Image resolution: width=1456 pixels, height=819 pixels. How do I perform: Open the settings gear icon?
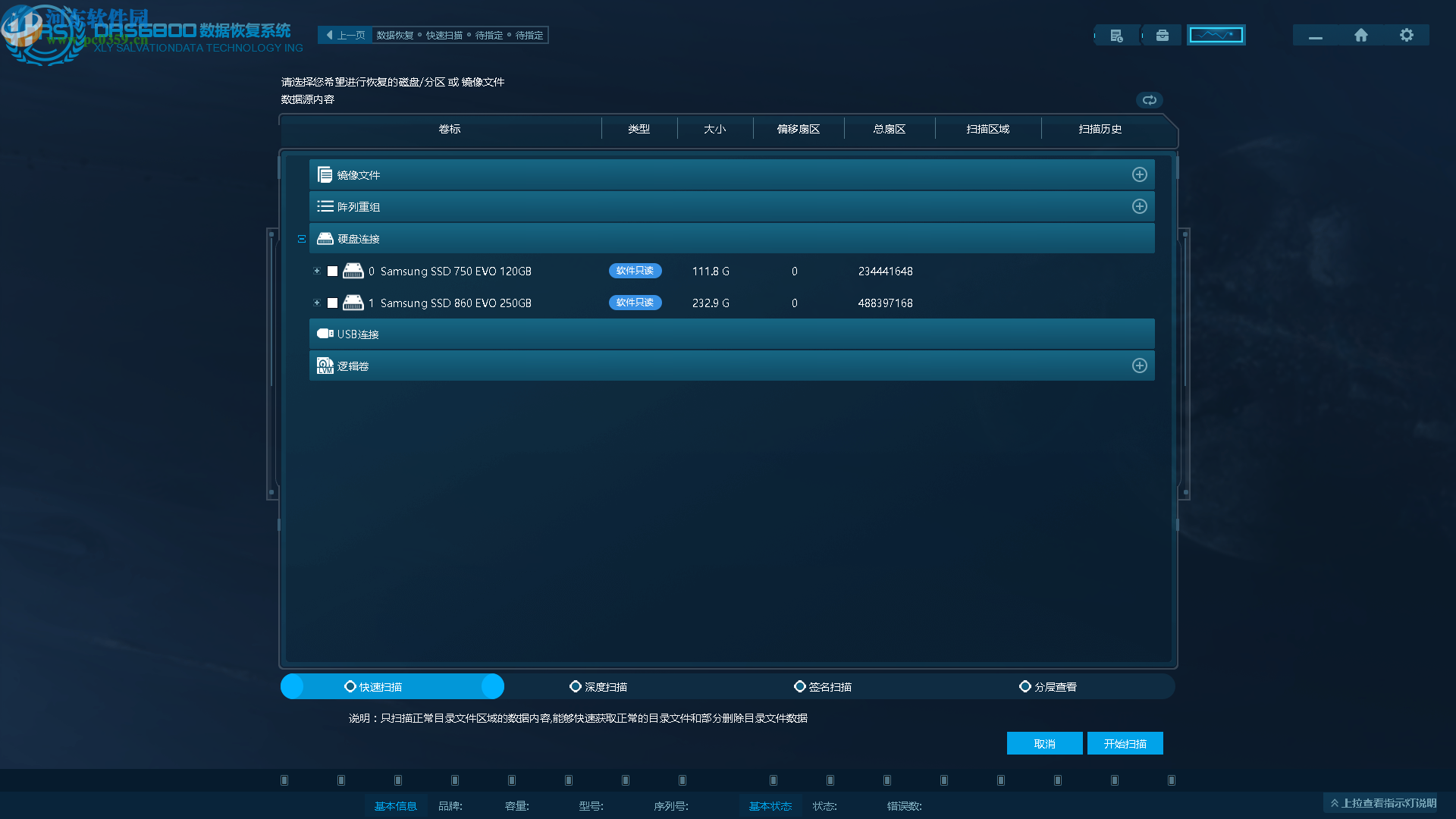click(1407, 36)
